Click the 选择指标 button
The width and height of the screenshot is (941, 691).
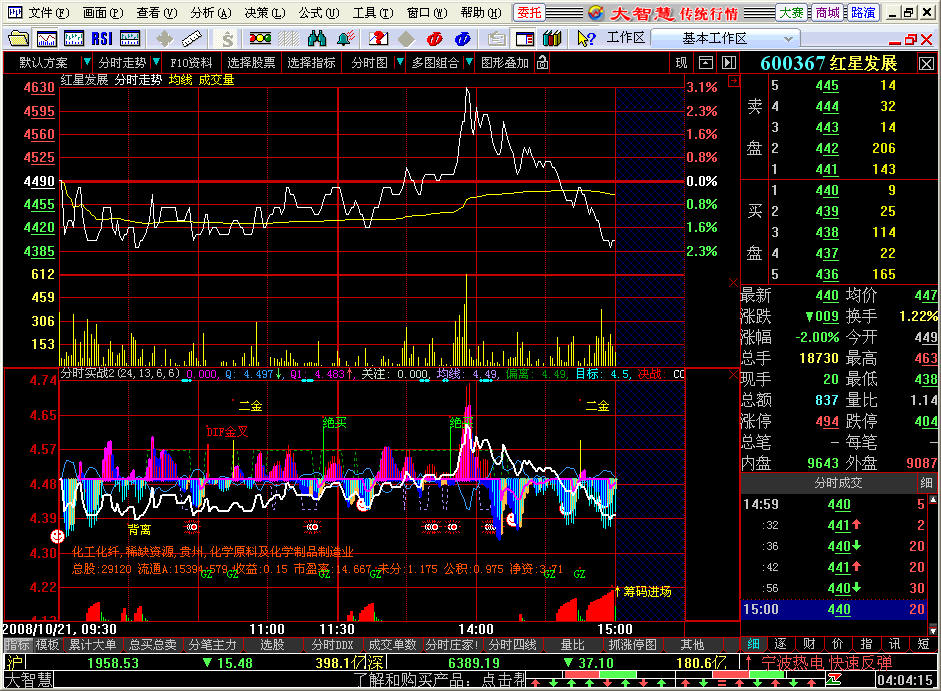click(x=311, y=62)
